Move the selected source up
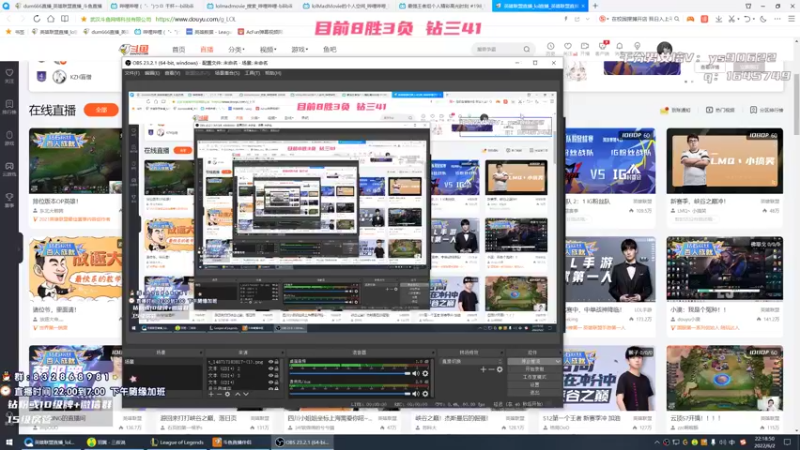 point(237,394)
